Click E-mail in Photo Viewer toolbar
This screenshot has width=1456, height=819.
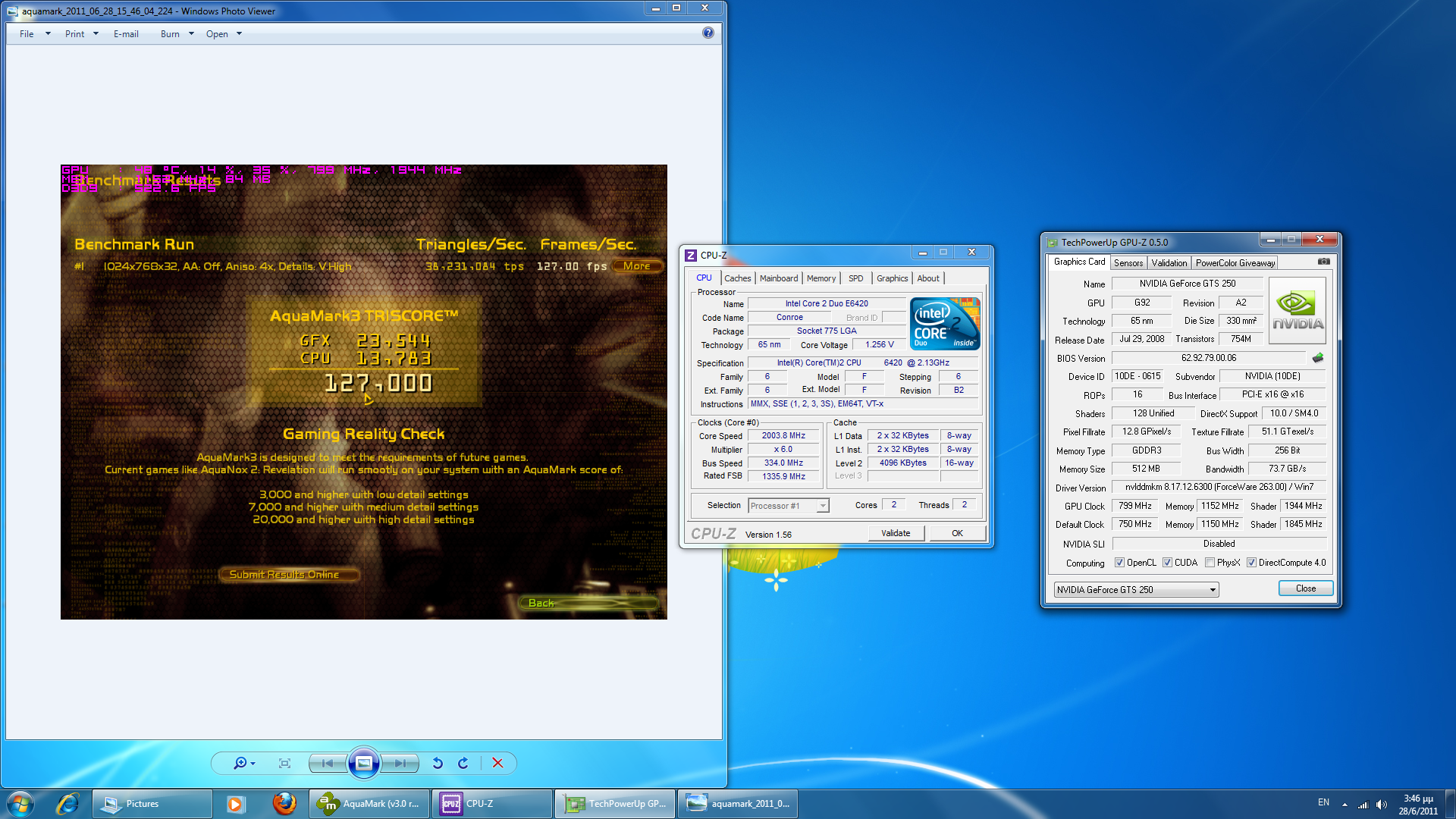click(x=126, y=33)
